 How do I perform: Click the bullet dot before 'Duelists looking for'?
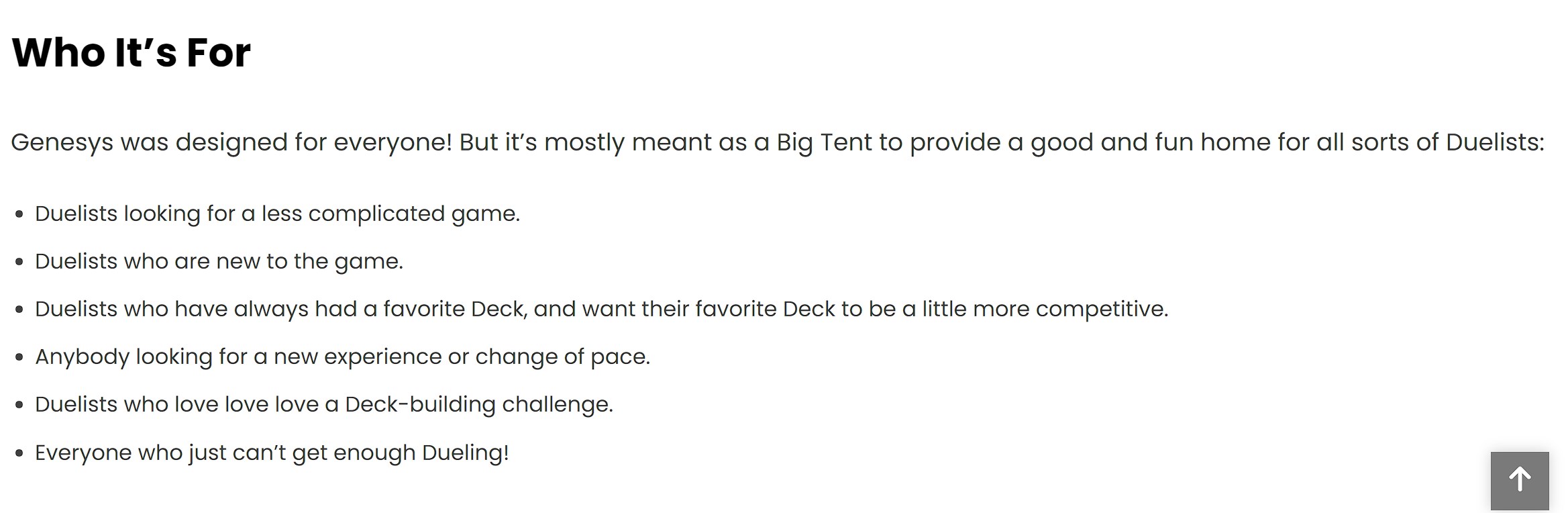(x=19, y=214)
